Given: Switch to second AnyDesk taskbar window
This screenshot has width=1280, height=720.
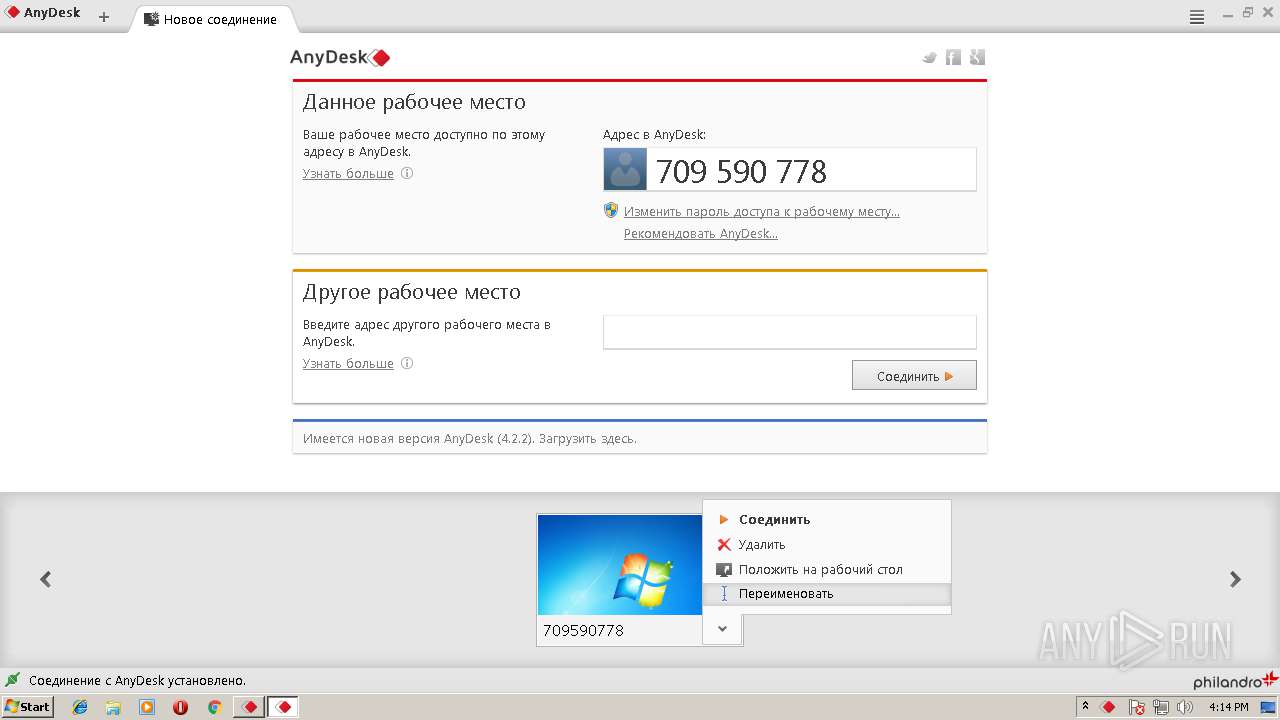Looking at the screenshot, I should coord(283,707).
